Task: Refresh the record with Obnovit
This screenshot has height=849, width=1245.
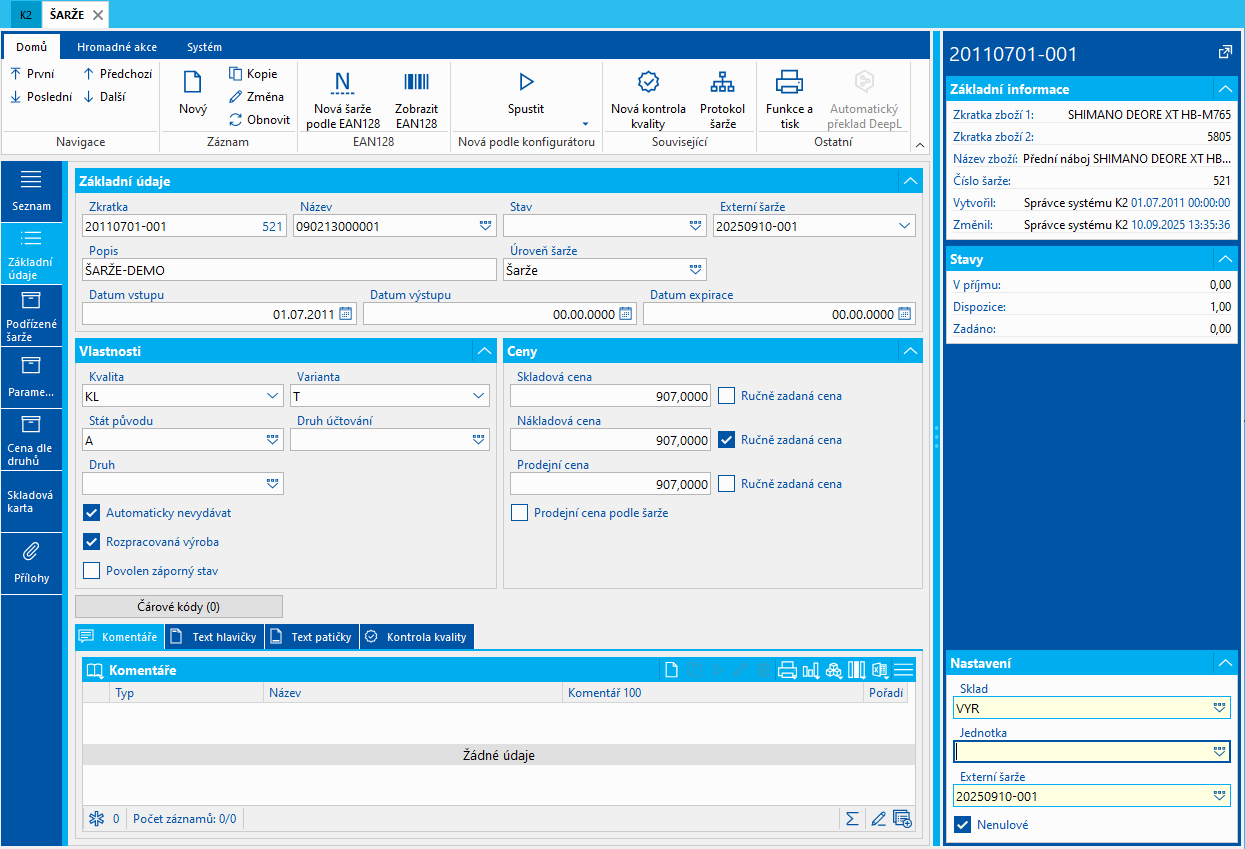Action: [x=259, y=120]
